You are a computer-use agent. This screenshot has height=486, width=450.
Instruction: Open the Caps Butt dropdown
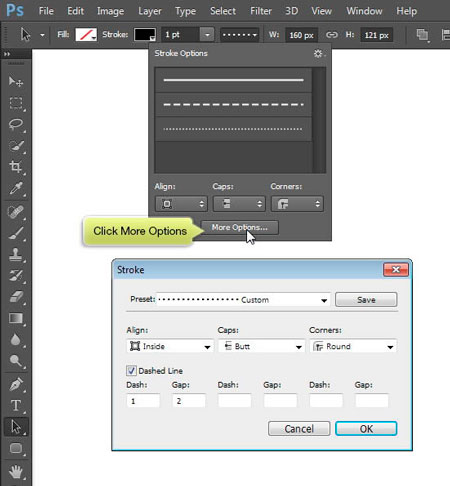pyautogui.click(x=261, y=346)
